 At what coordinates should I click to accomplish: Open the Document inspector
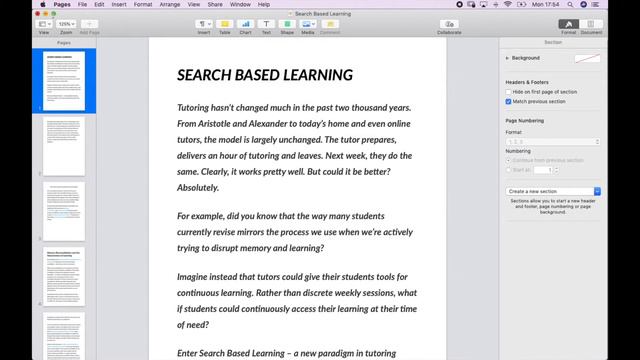[x=591, y=24]
